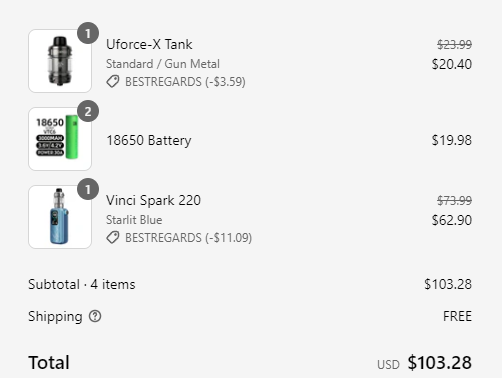Click the quantity badge 2 on battery thumbnail
The width and height of the screenshot is (502, 378).
click(88, 111)
